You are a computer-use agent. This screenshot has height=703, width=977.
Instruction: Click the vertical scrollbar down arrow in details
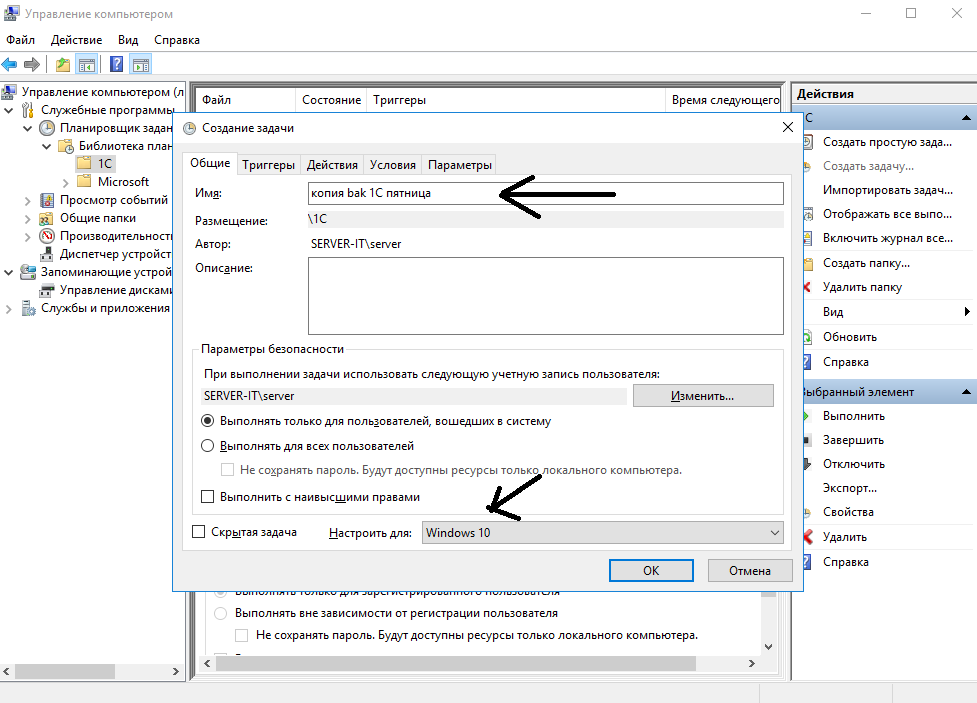click(768, 647)
